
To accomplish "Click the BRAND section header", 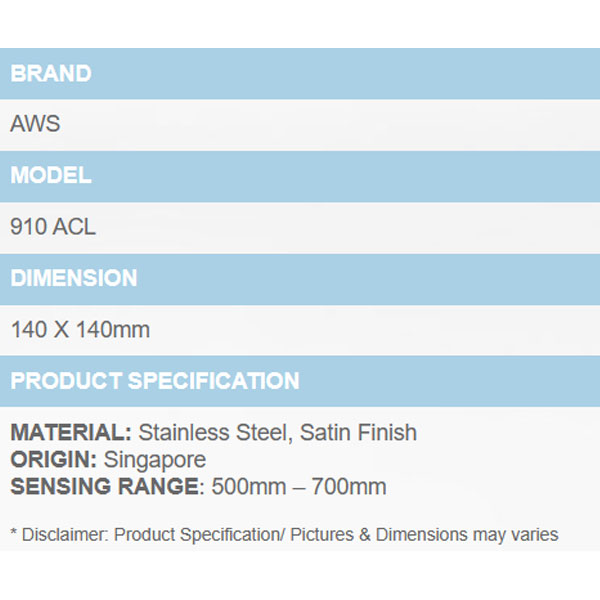I will point(51,74).
